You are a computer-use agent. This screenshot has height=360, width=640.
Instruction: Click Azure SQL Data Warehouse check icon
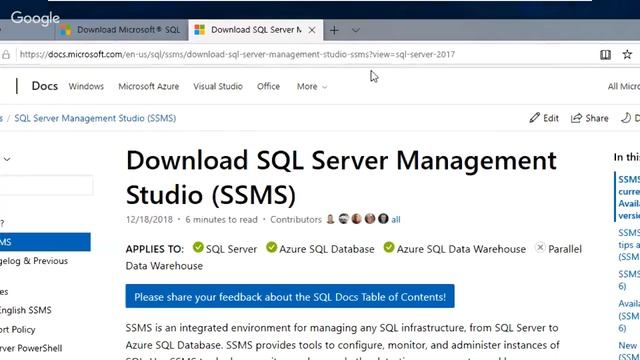(389, 247)
